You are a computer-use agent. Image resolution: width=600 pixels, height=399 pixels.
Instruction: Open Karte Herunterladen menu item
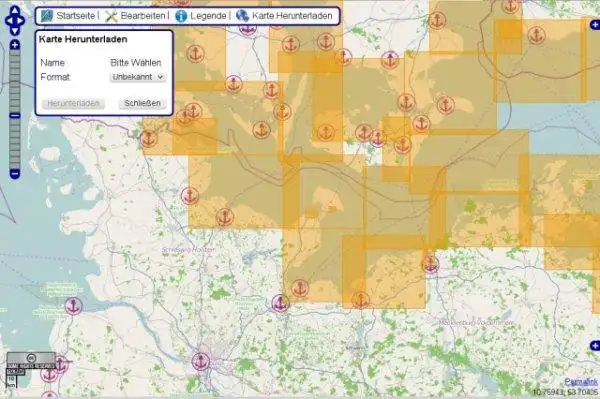tap(292, 16)
